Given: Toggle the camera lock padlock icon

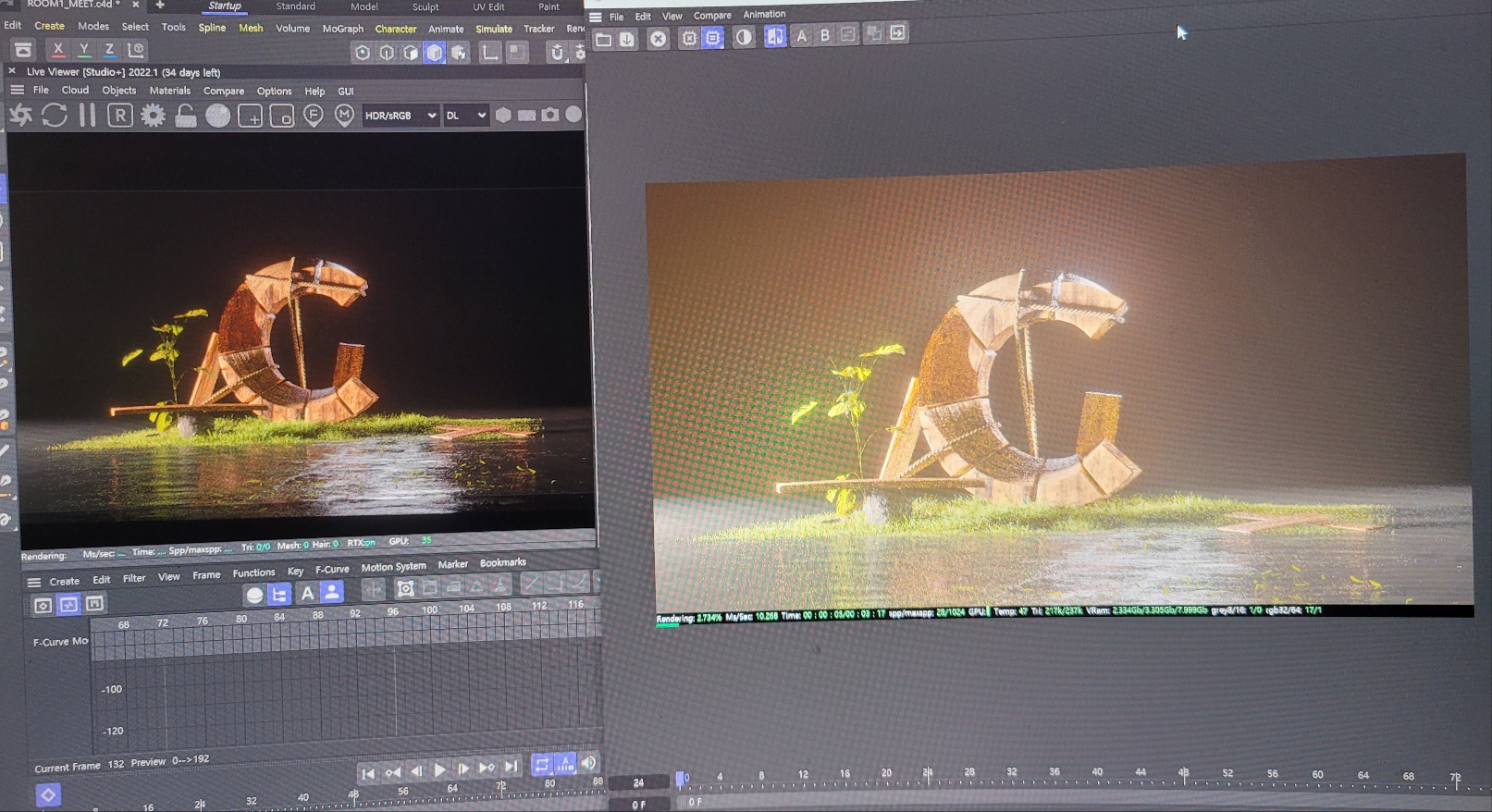Looking at the screenshot, I should (185, 115).
